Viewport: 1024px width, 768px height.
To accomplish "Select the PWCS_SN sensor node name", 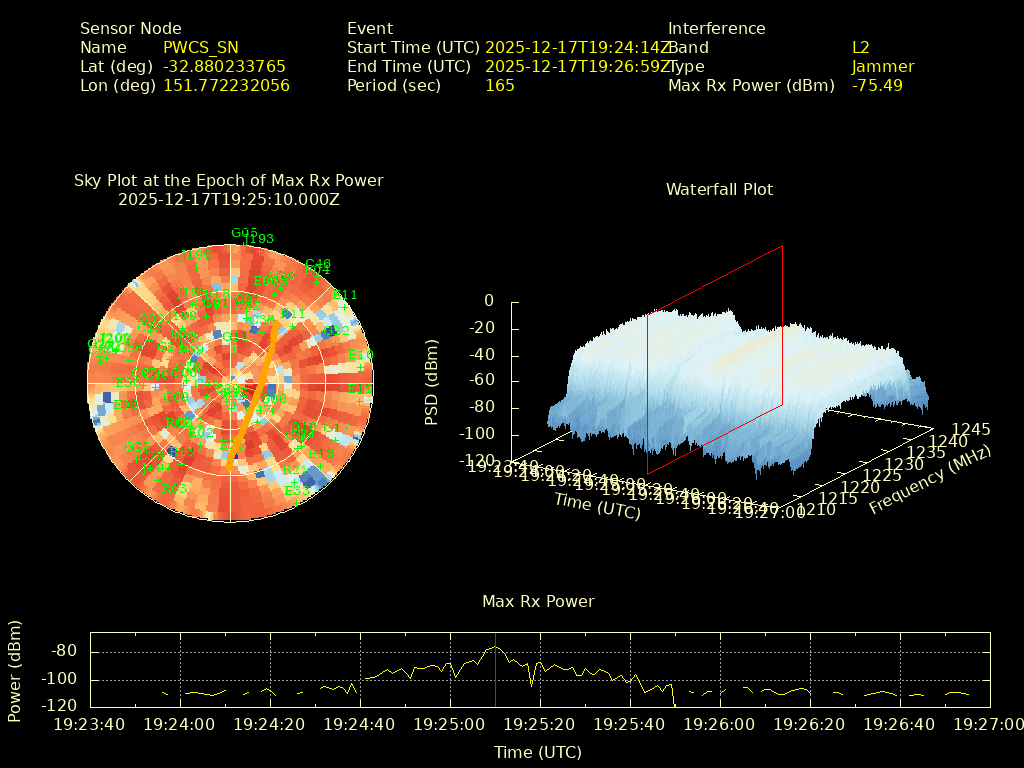I will click(201, 47).
